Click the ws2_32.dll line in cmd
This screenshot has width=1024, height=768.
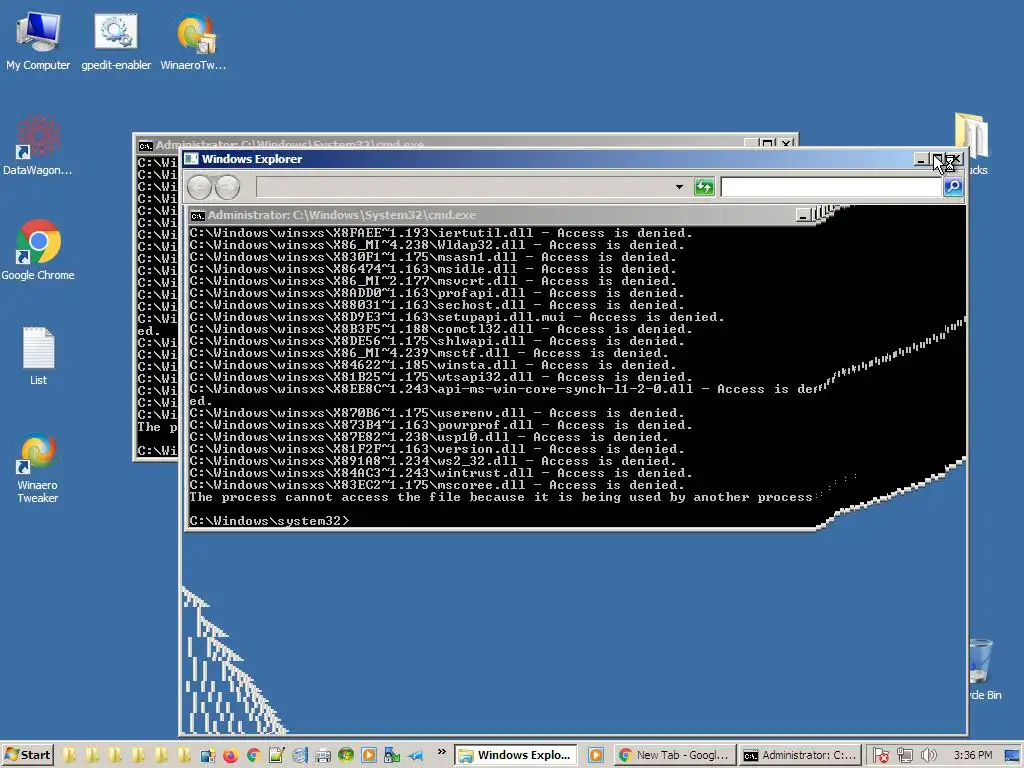pyautogui.click(x=433, y=461)
